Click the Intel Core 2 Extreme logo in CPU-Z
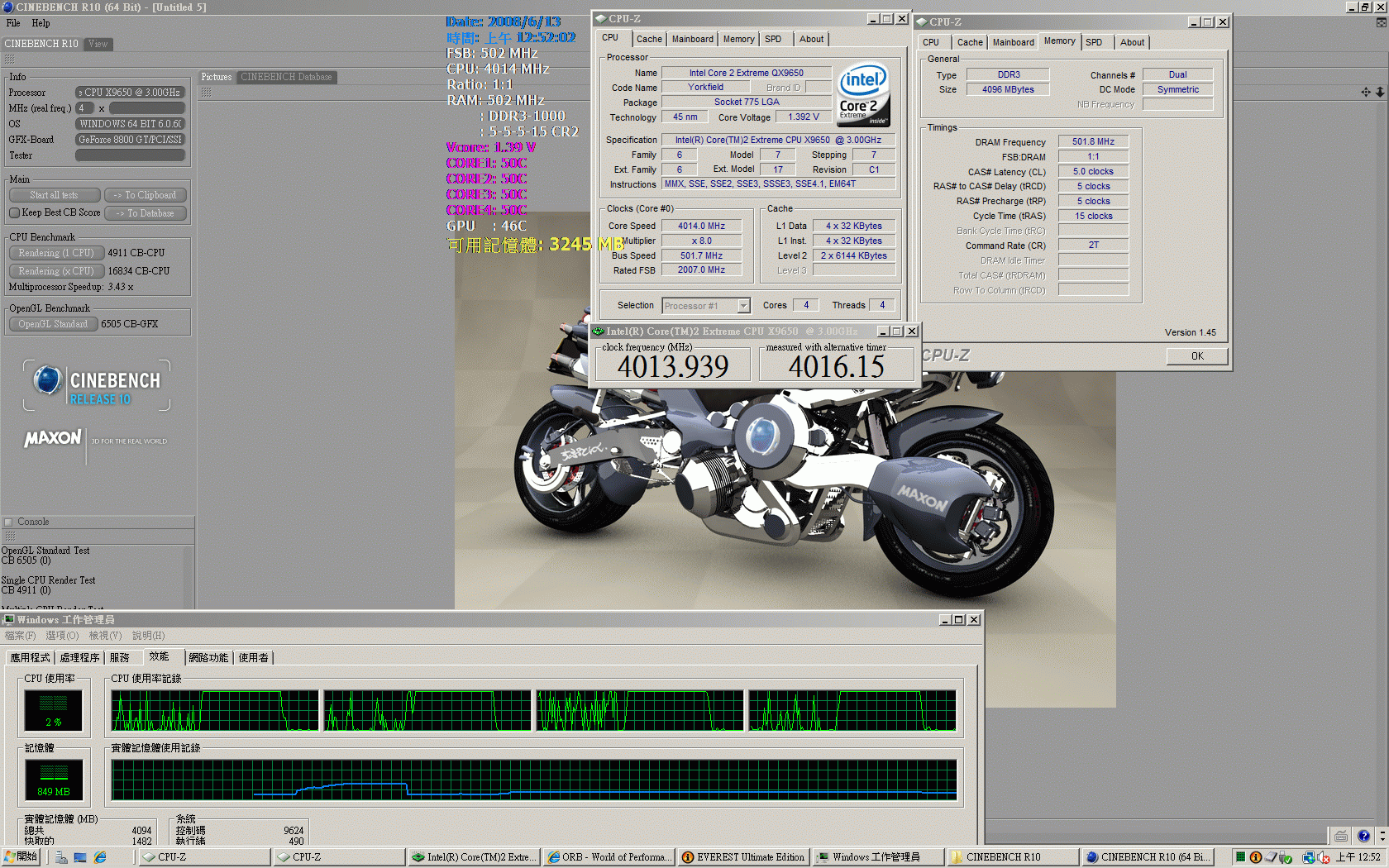This screenshot has width=1389, height=868. coord(863,95)
